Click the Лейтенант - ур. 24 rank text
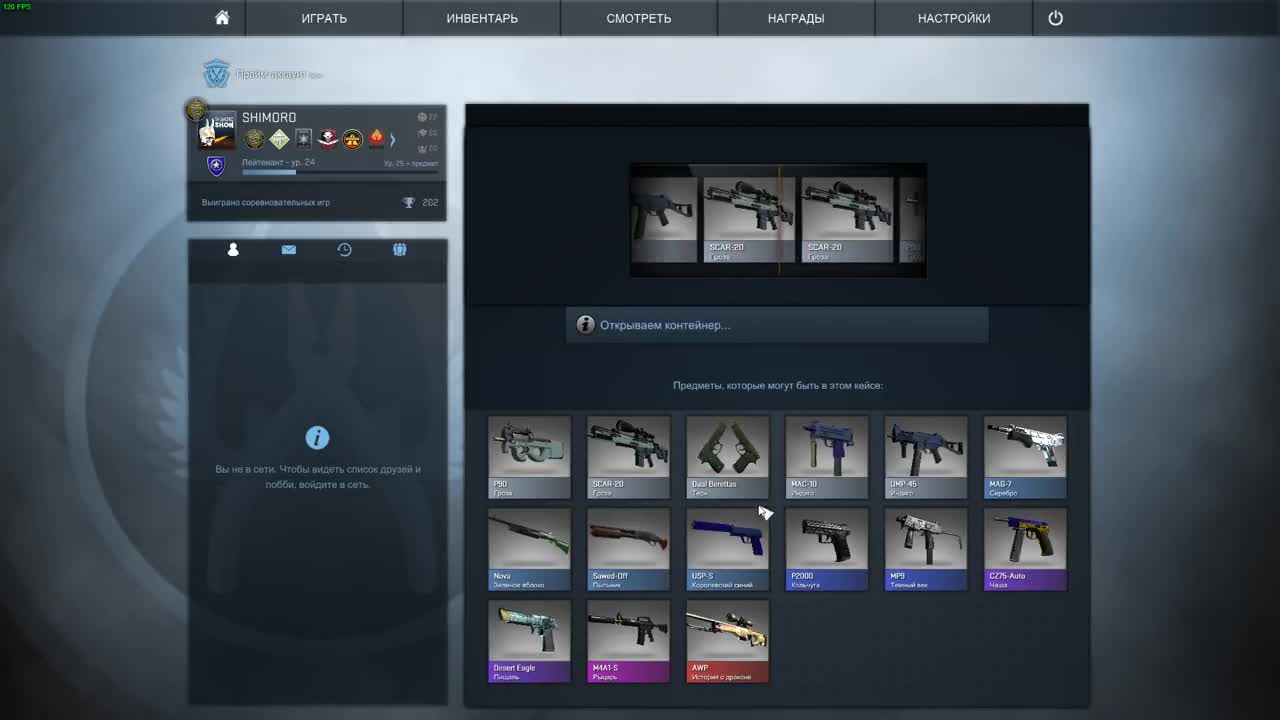The image size is (1280, 720). tap(278, 162)
